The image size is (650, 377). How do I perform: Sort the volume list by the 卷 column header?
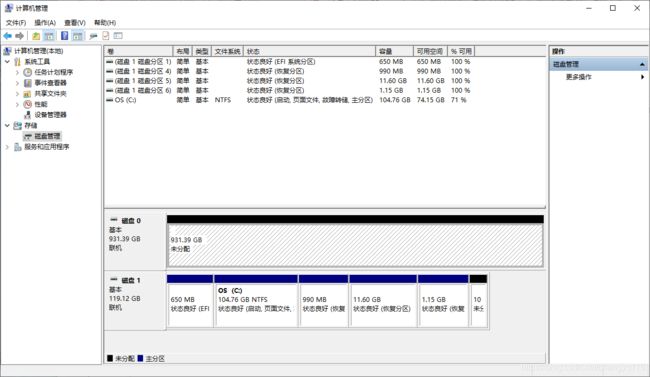click(x=138, y=51)
